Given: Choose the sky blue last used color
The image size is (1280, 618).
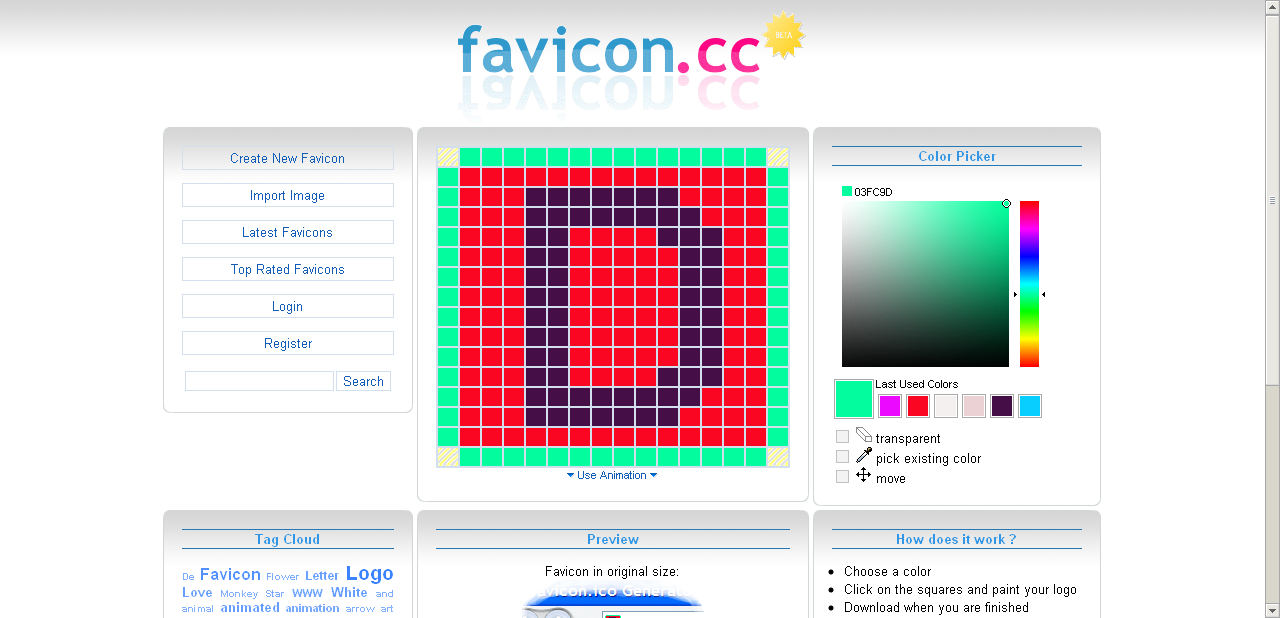Looking at the screenshot, I should pos(1030,406).
